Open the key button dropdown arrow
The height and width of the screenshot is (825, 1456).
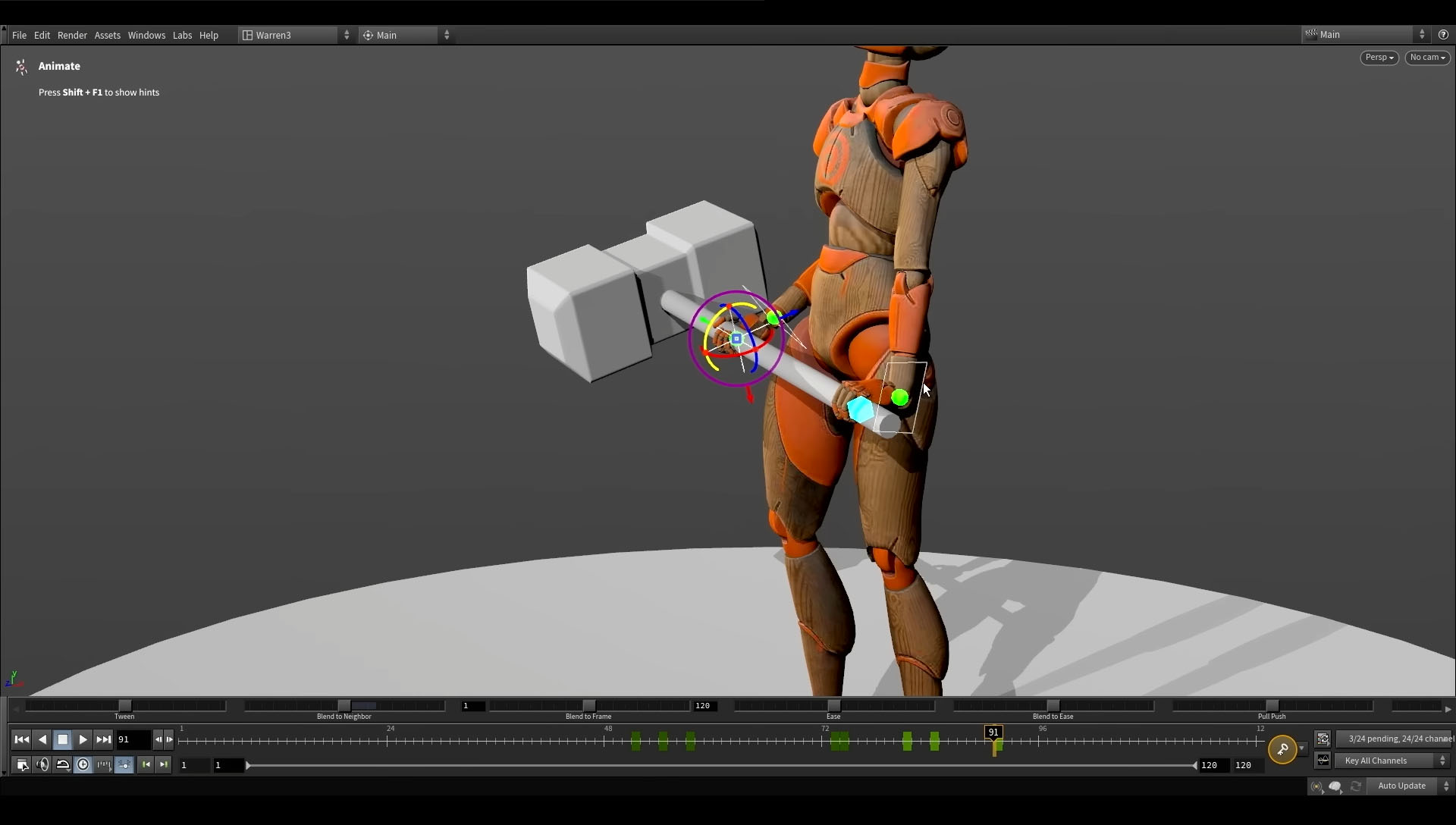click(1302, 749)
